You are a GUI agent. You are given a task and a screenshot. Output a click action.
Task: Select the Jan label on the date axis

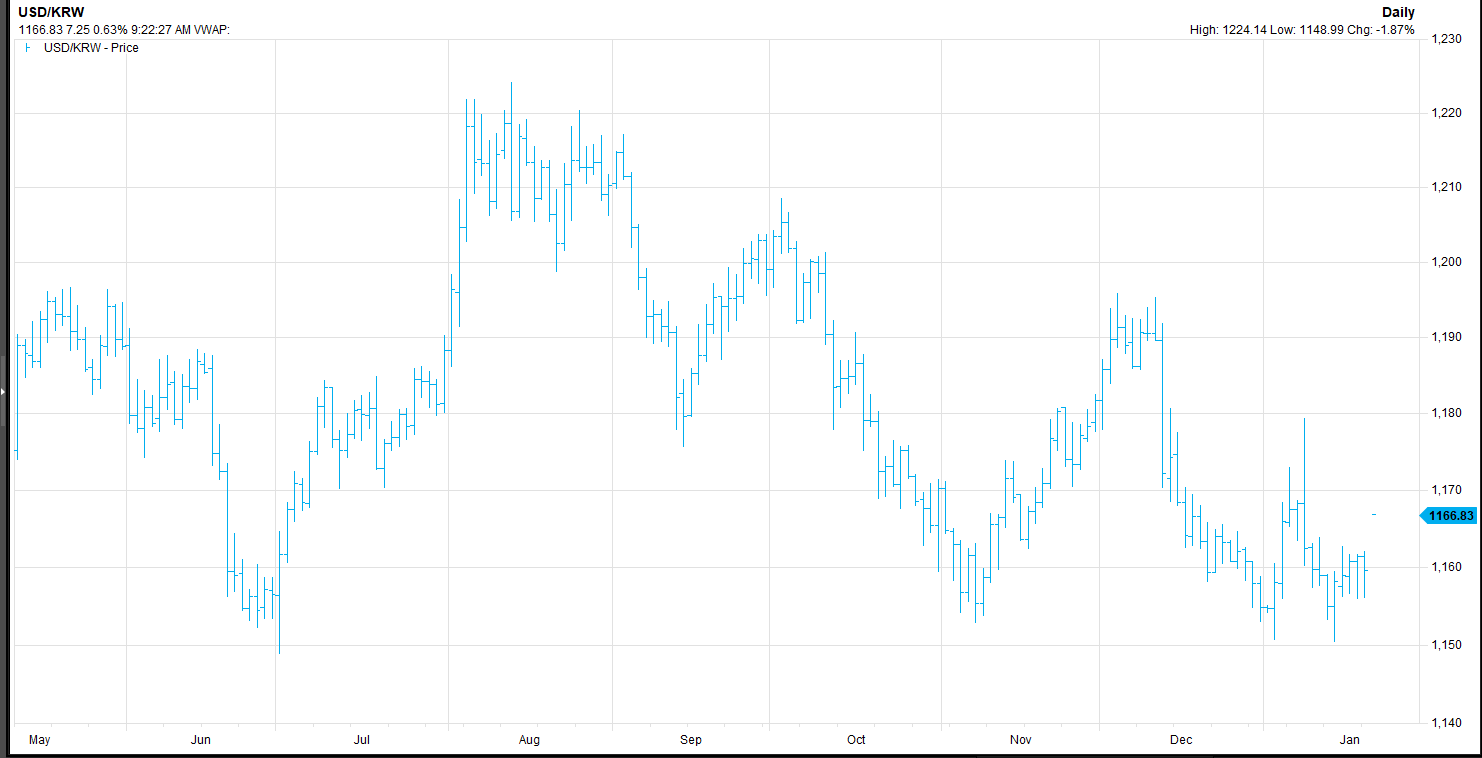point(1349,740)
